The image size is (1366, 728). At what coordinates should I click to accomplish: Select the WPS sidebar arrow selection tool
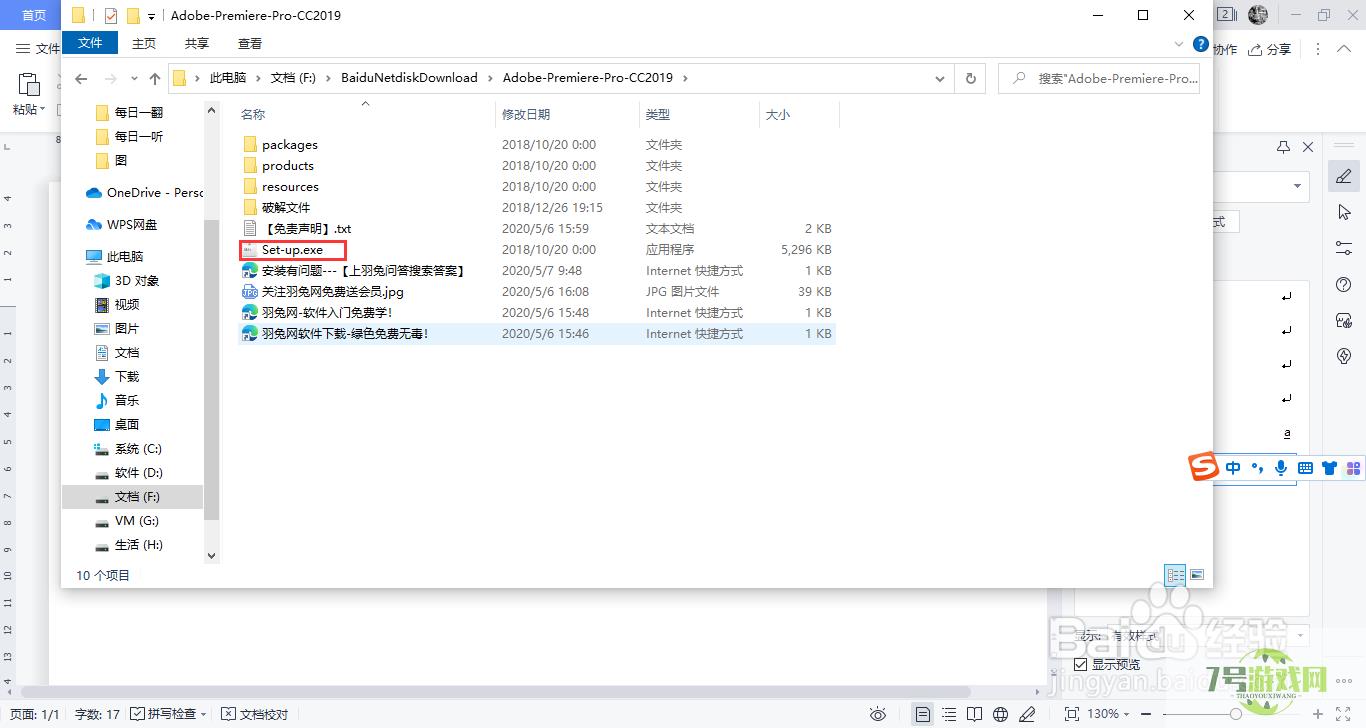pyautogui.click(x=1344, y=212)
